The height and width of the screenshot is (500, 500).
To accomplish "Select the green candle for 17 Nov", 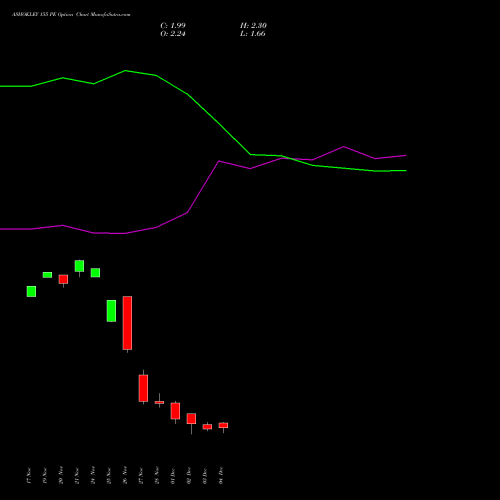I will tap(31, 291).
